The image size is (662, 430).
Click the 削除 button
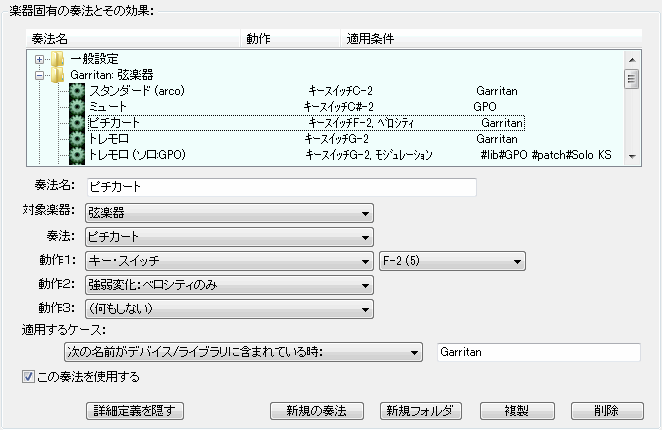pyautogui.click(x=607, y=411)
